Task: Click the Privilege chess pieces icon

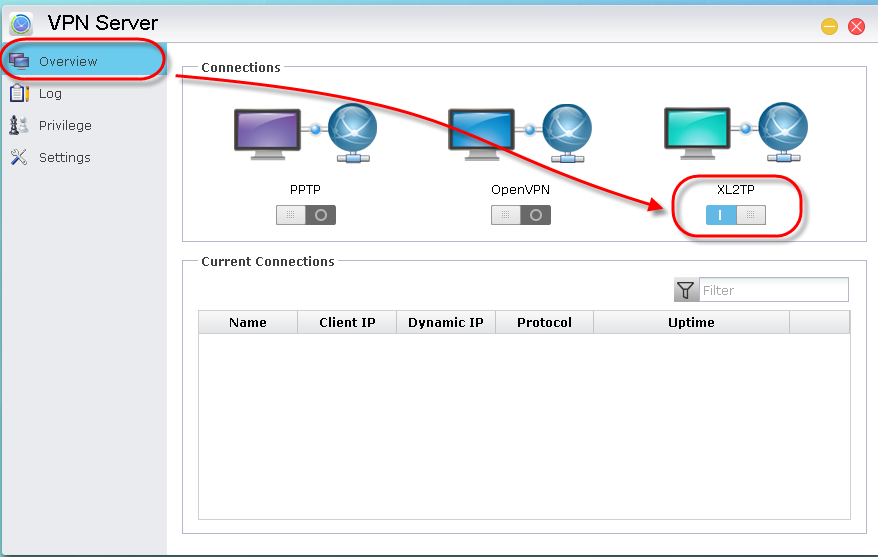Action: tap(18, 125)
